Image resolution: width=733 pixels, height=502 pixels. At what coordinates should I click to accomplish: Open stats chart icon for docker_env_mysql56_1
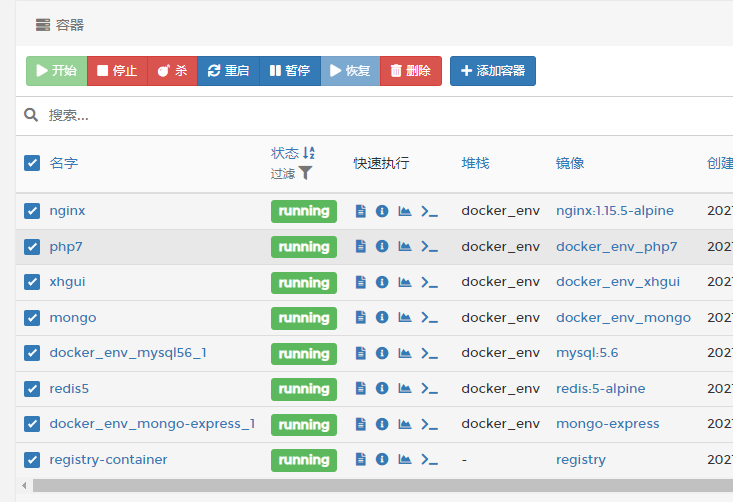405,353
